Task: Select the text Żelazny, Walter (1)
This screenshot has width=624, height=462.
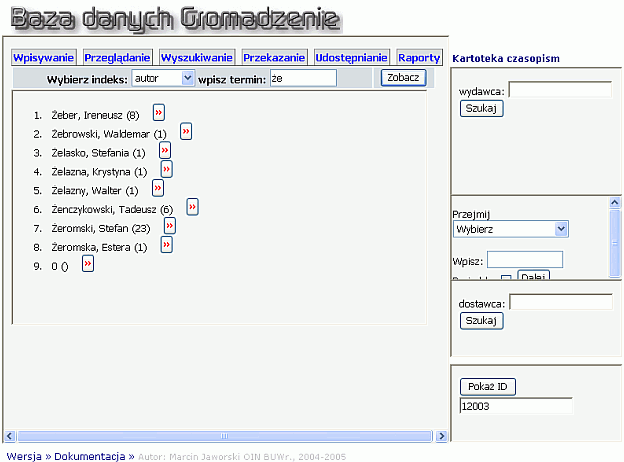Action: (x=95, y=191)
